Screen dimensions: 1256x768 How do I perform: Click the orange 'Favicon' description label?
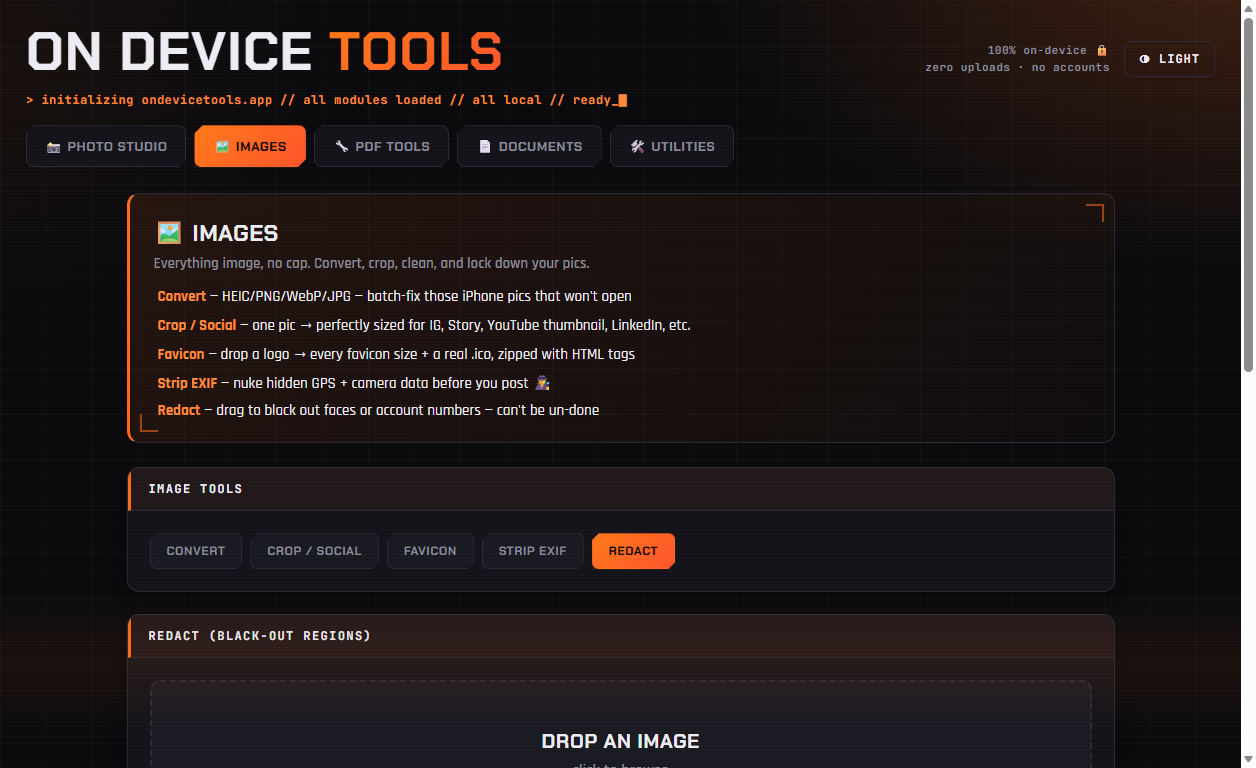point(181,354)
